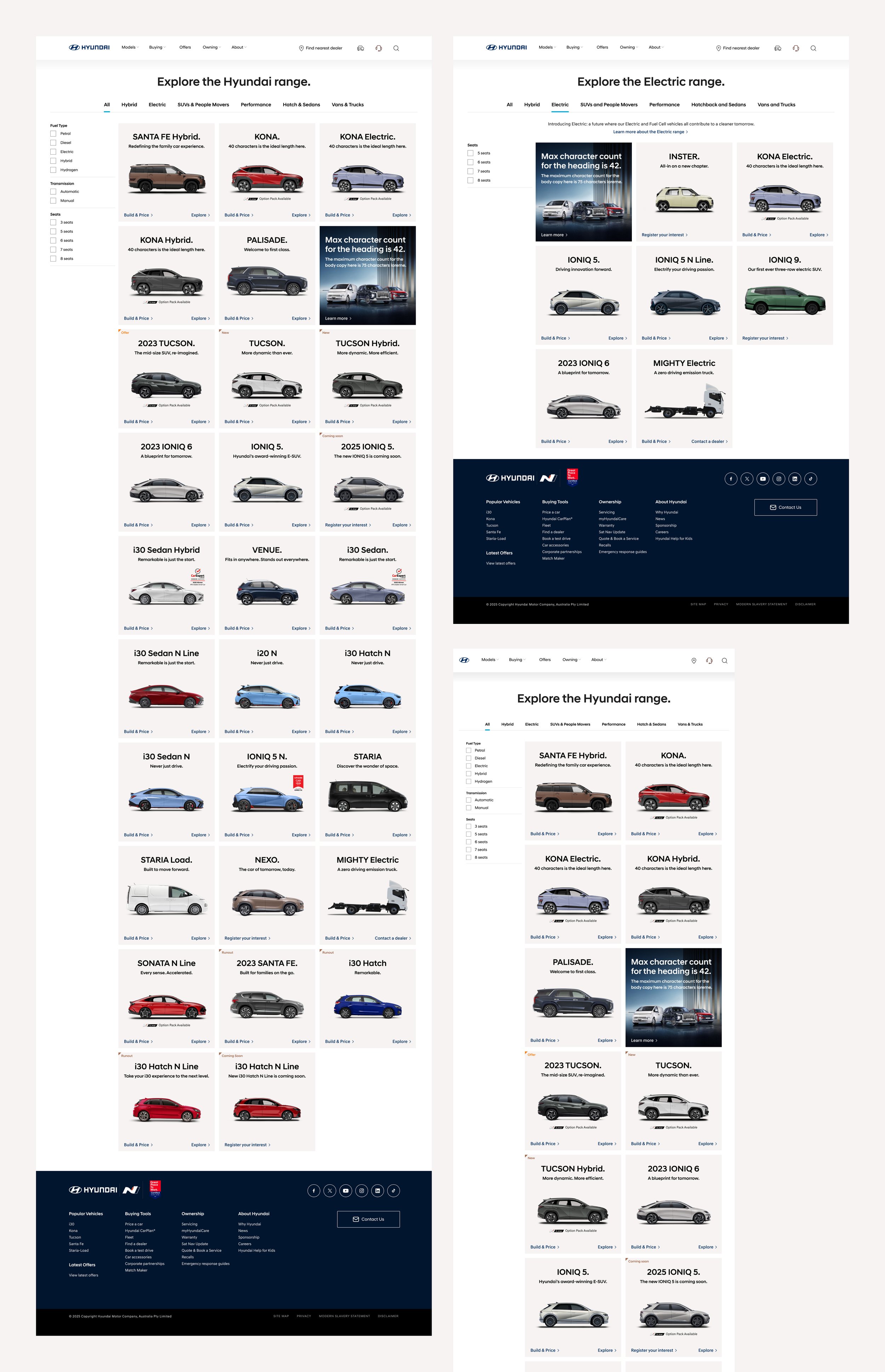Click Register your interest on INSTER card
The image size is (885, 1372).
coord(664,235)
